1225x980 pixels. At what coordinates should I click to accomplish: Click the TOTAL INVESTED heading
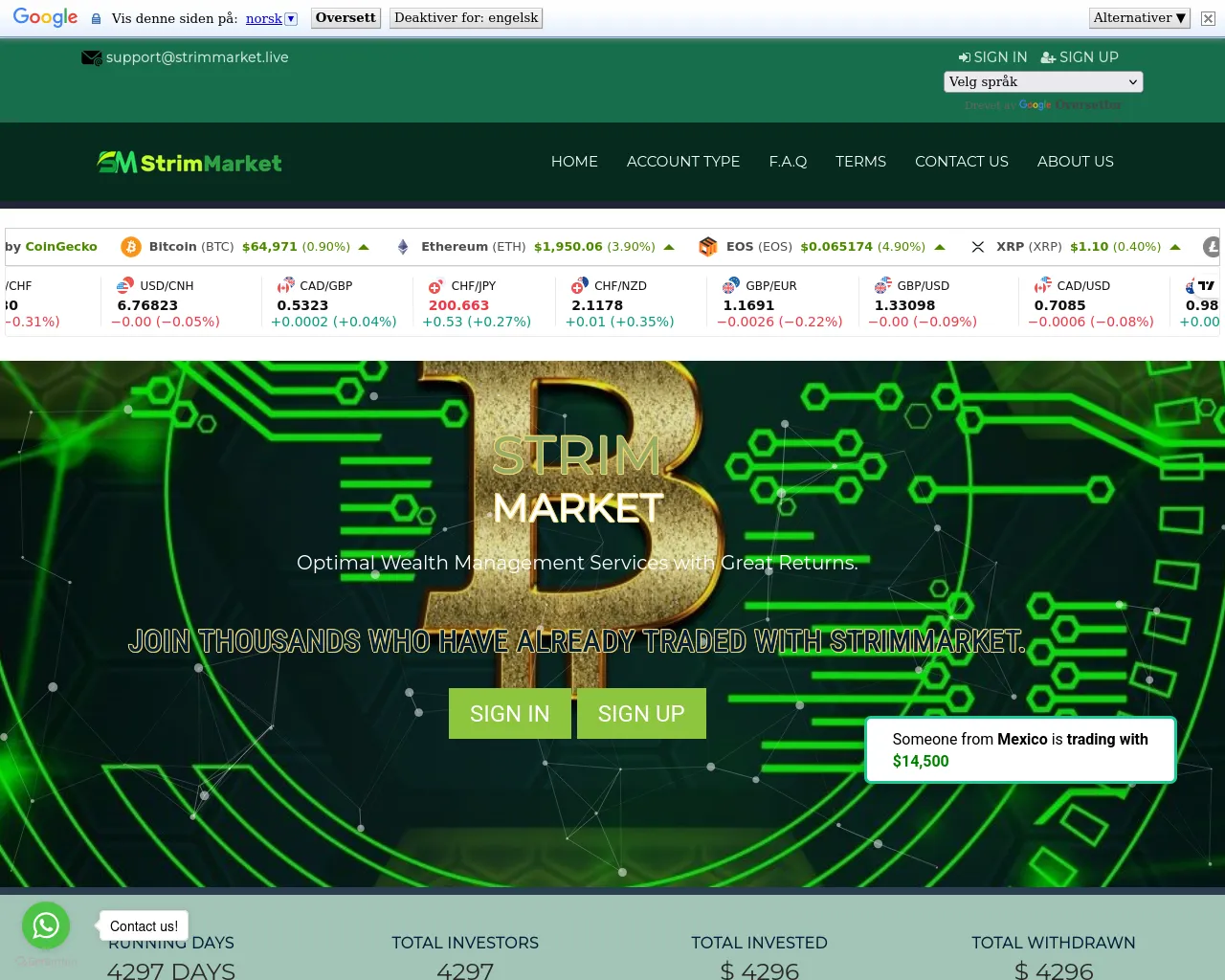[x=759, y=943]
